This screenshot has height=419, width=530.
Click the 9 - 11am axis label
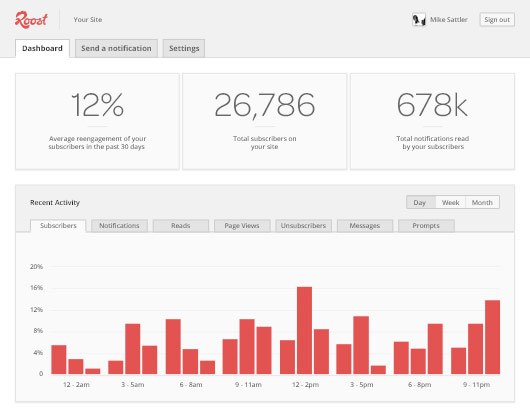tap(248, 385)
